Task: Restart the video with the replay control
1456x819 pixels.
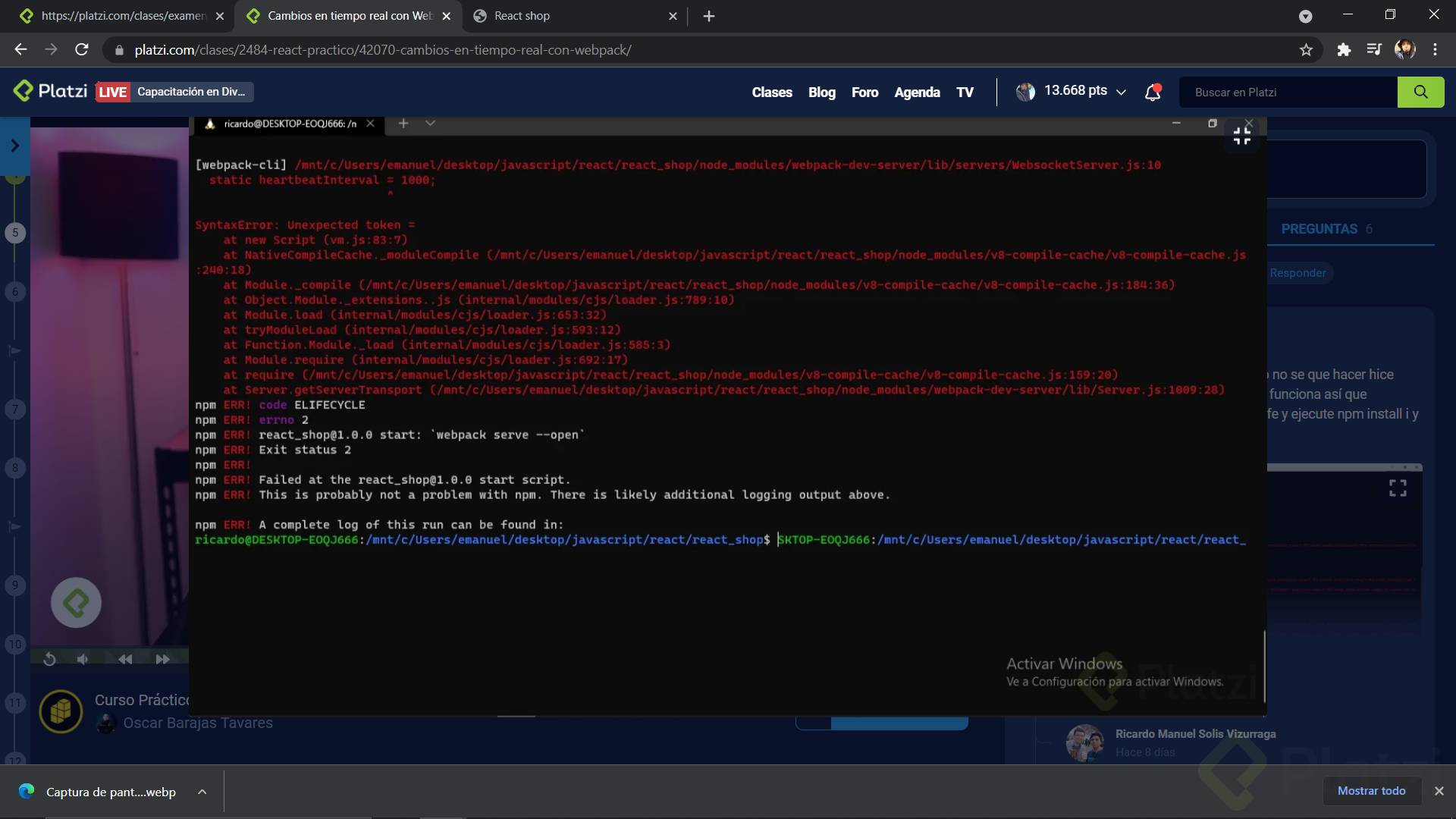Action: [49, 659]
